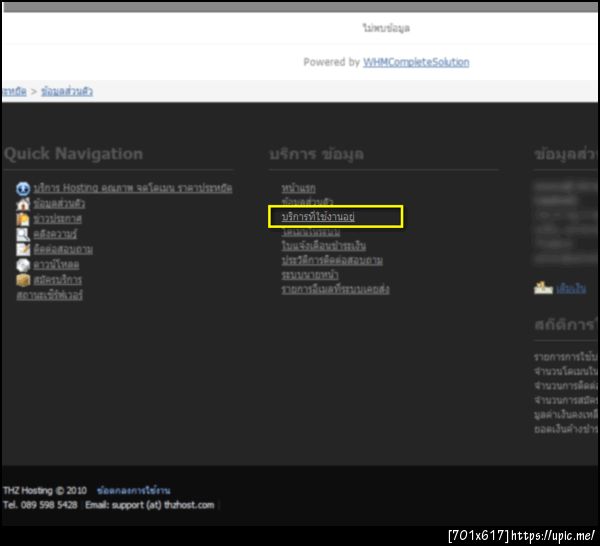Open ข้อมูลส่วนตัว in the บริการ ข้อมูล menu

pyautogui.click(x=307, y=202)
